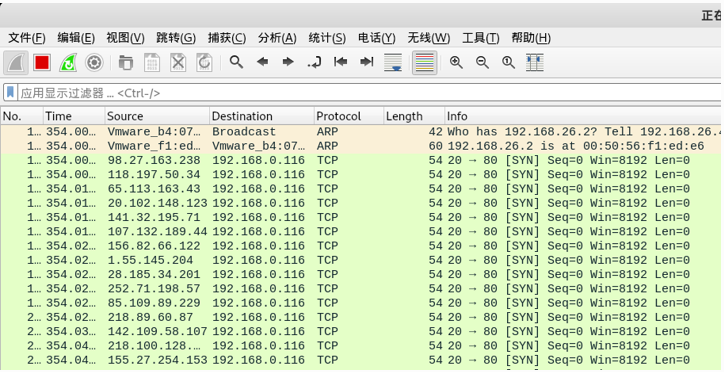Open capture options gear icon
The image size is (724, 372).
(x=94, y=63)
